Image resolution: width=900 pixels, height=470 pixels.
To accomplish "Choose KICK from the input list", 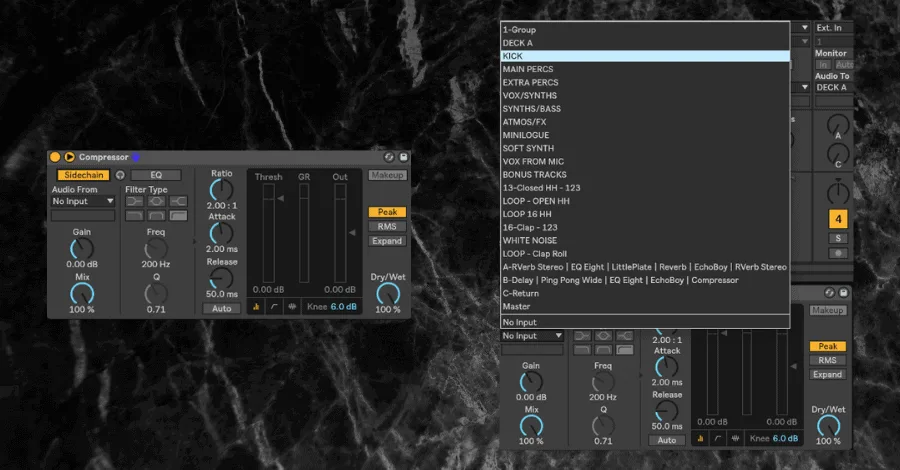I will (645, 56).
